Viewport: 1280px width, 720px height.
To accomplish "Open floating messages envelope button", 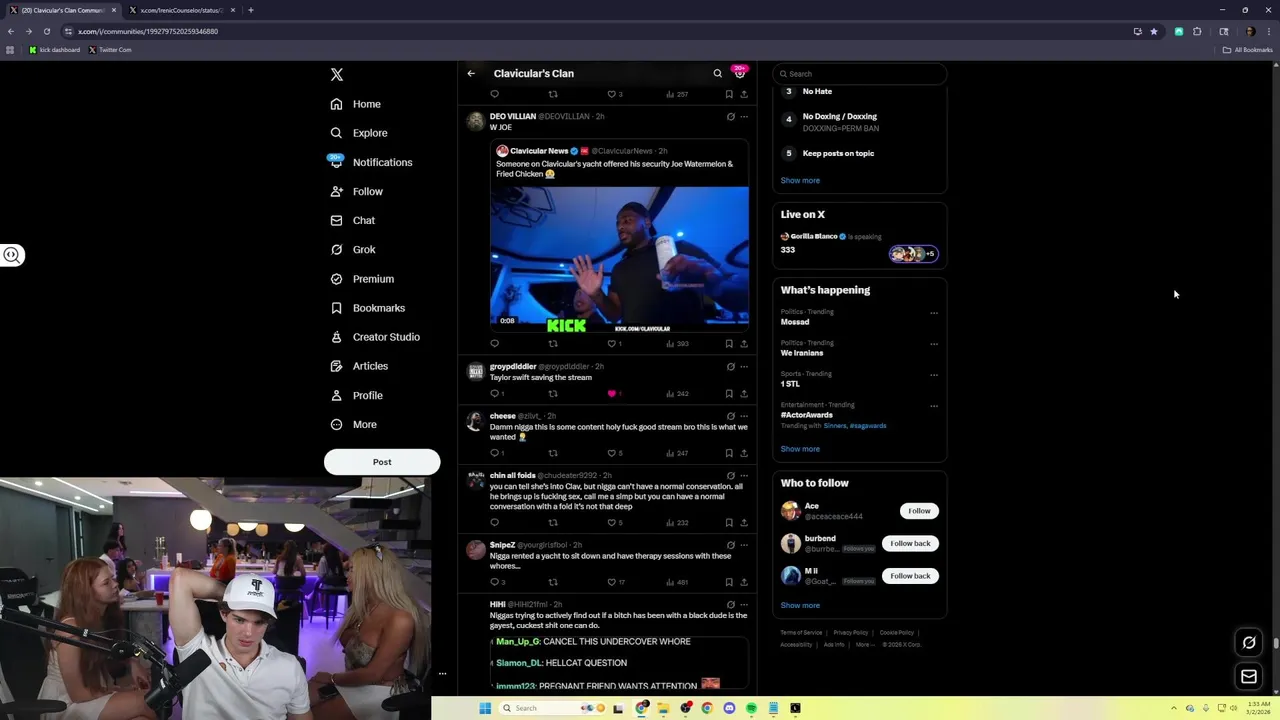I will (x=1249, y=677).
